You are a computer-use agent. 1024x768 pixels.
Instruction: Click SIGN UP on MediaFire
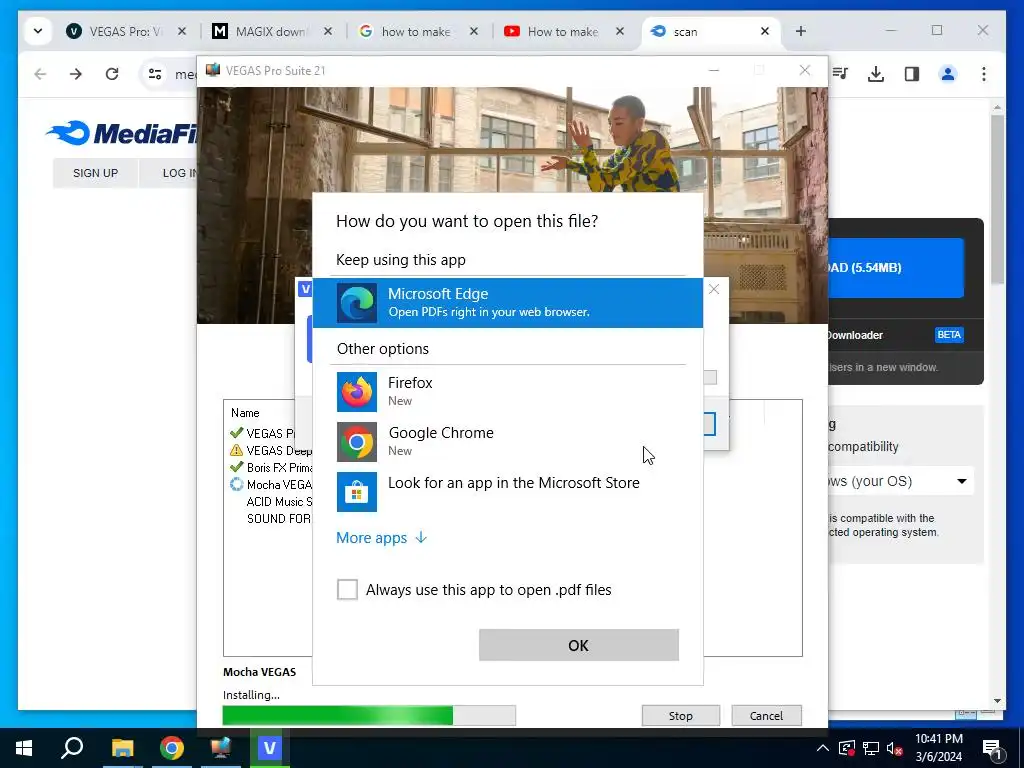95,173
